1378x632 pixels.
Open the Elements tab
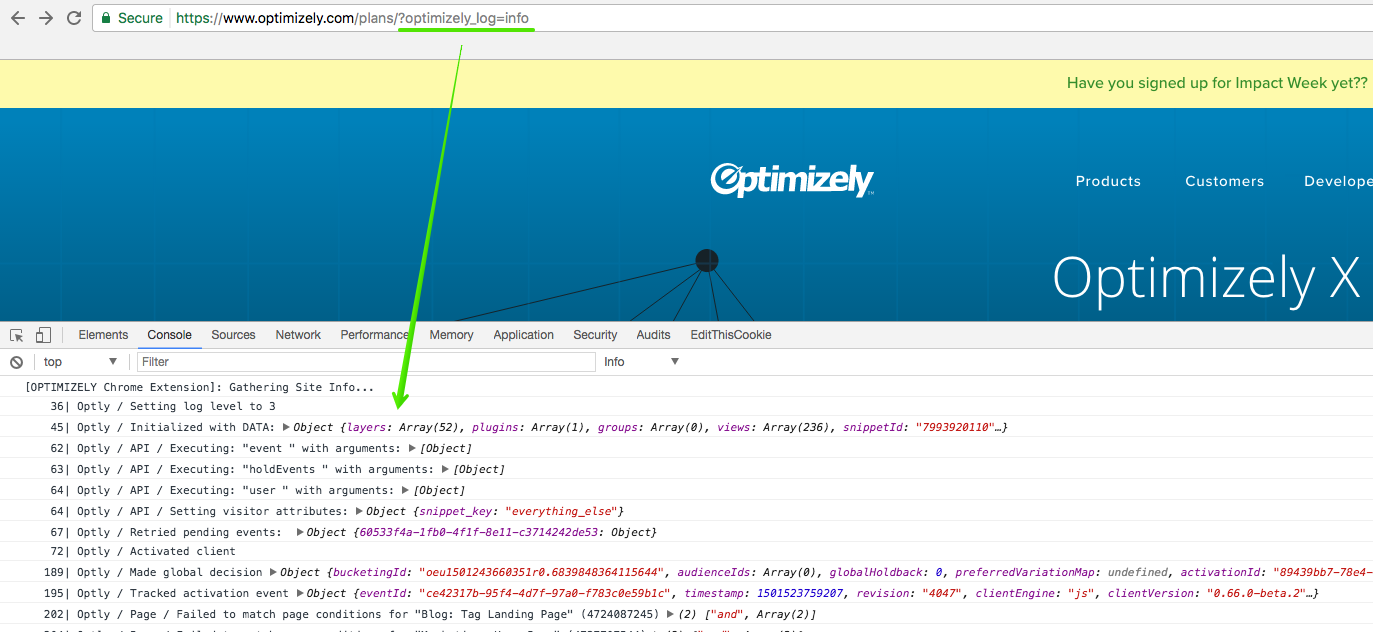point(103,335)
